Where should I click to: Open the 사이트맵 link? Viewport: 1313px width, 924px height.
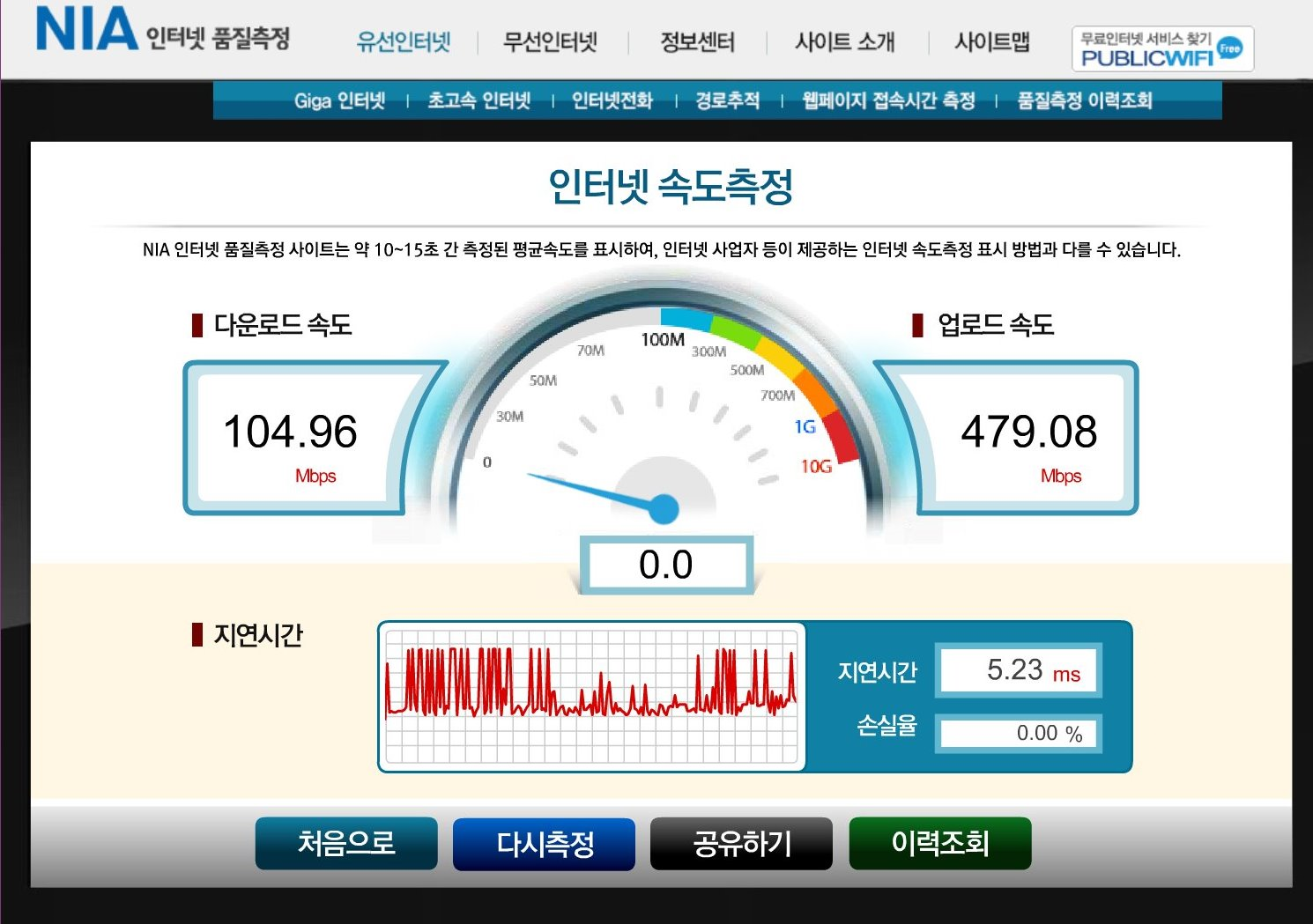coord(992,41)
